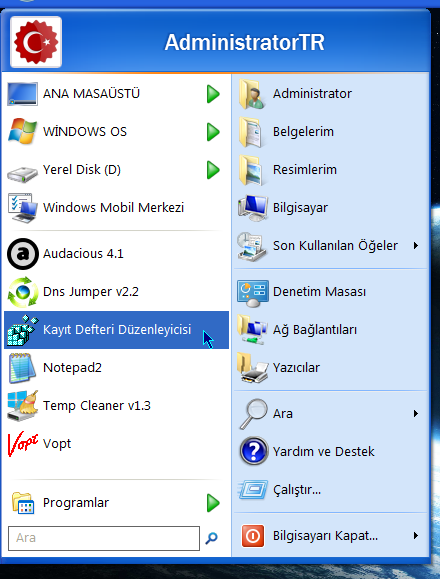Open the Kayıt Defteri Düzenleyicisi registry icon
Screen dimensions: 440x579
pyautogui.click(x=23, y=330)
